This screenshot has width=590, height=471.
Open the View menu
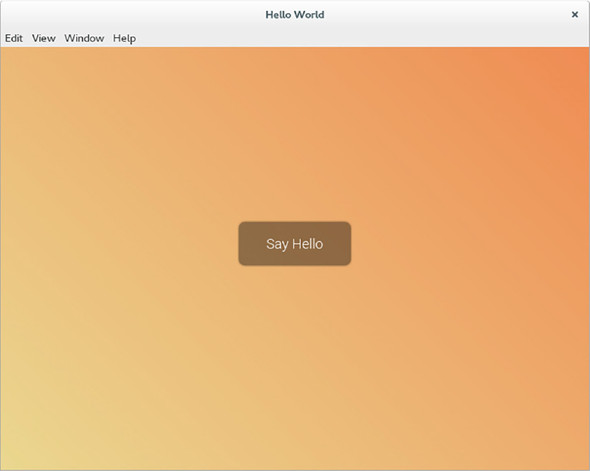(x=44, y=38)
